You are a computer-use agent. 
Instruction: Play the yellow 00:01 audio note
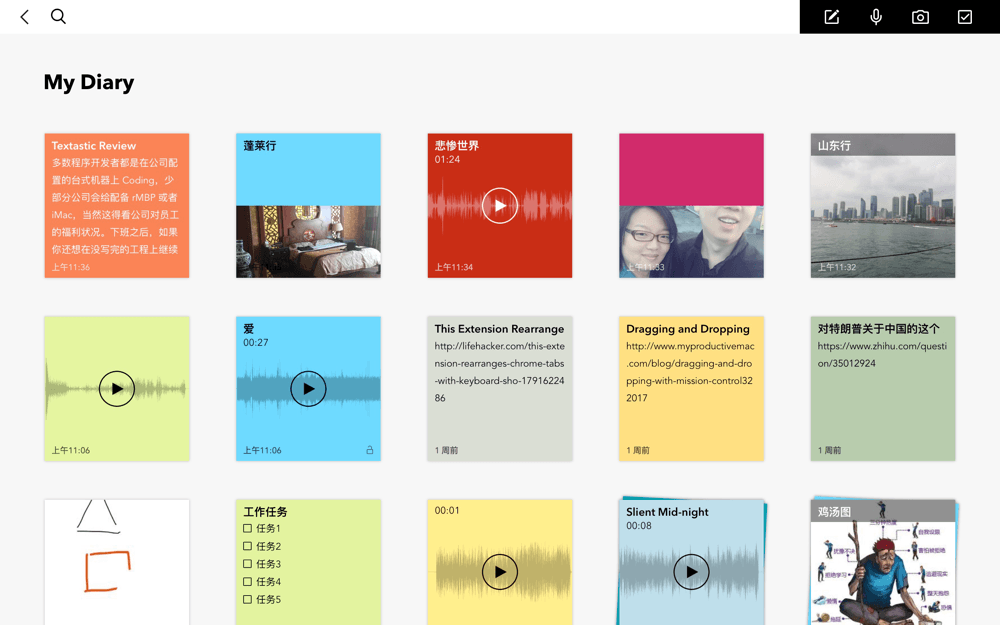pyautogui.click(x=500, y=572)
